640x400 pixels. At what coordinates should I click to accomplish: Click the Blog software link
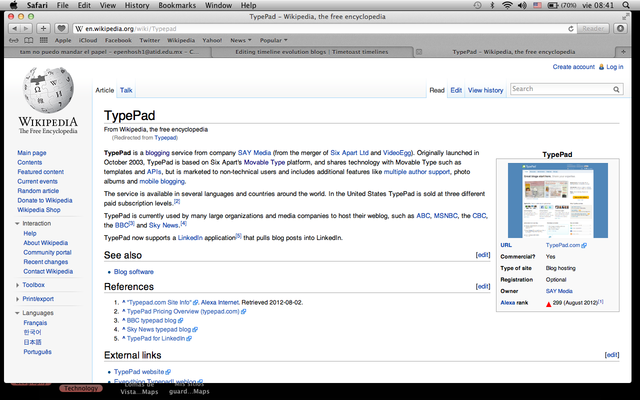click(x=134, y=272)
